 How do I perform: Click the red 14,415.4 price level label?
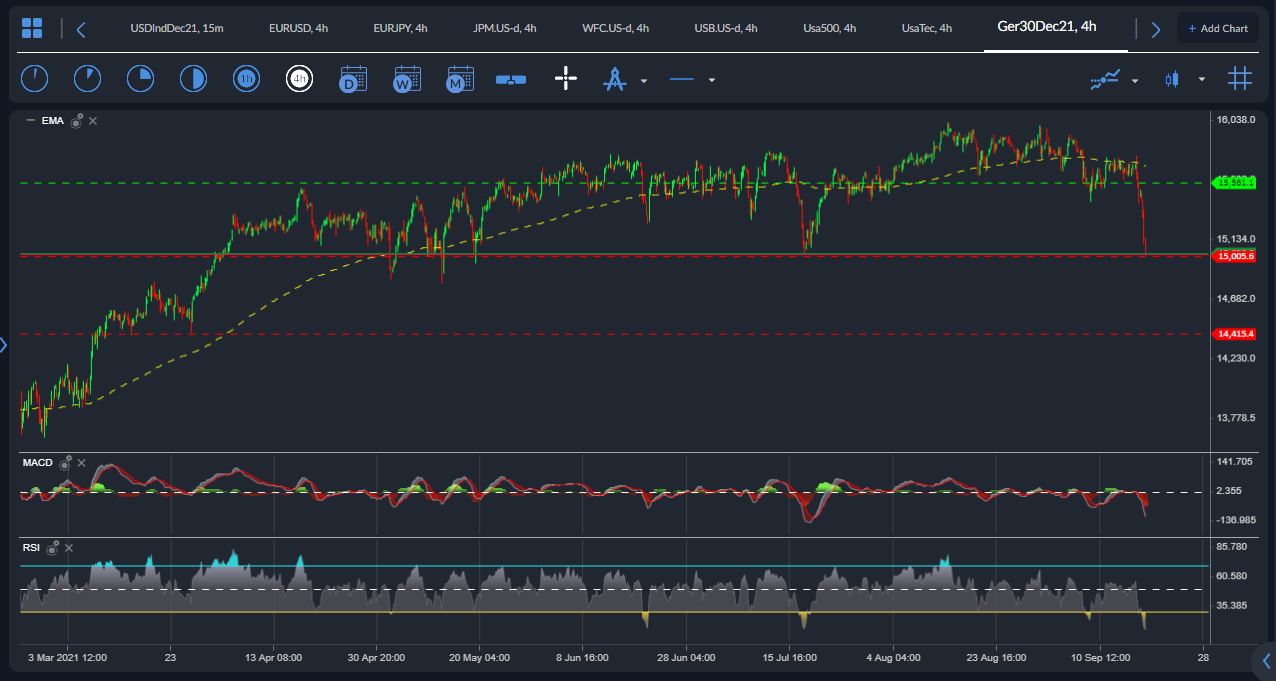click(x=1235, y=334)
